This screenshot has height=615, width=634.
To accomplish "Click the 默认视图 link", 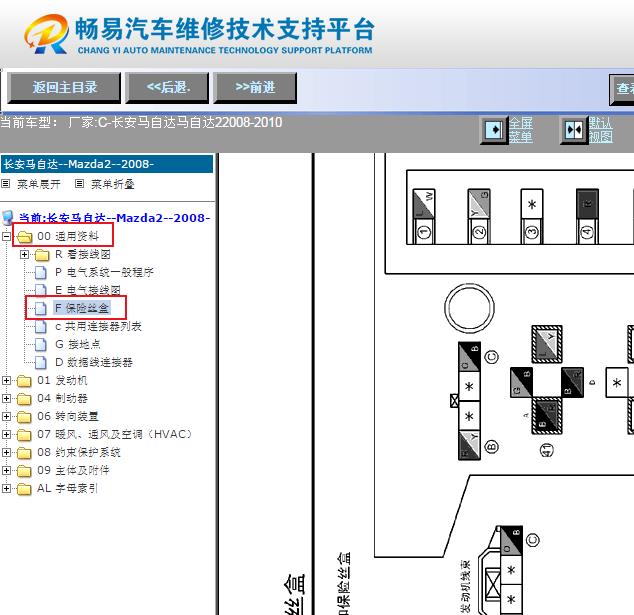I will (600, 130).
